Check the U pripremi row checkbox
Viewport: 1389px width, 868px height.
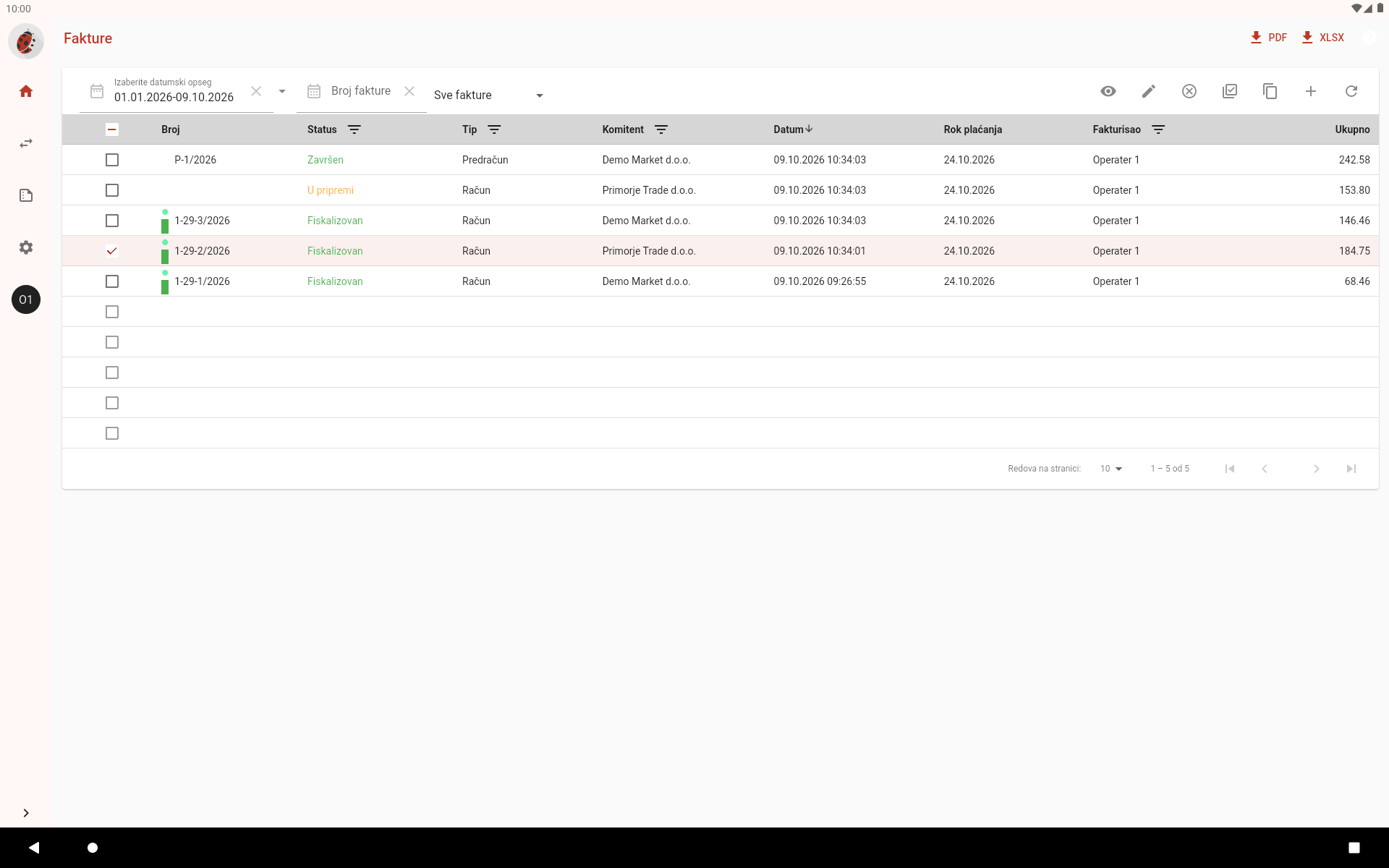[112, 190]
